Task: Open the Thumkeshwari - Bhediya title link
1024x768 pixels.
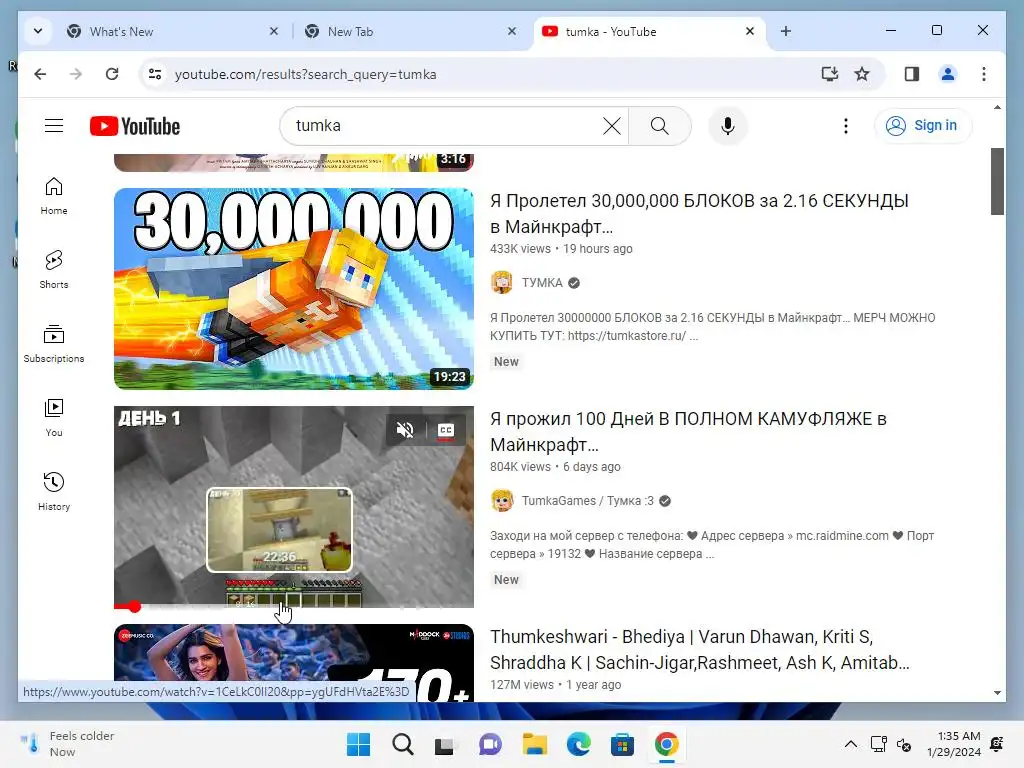Action: coord(699,650)
